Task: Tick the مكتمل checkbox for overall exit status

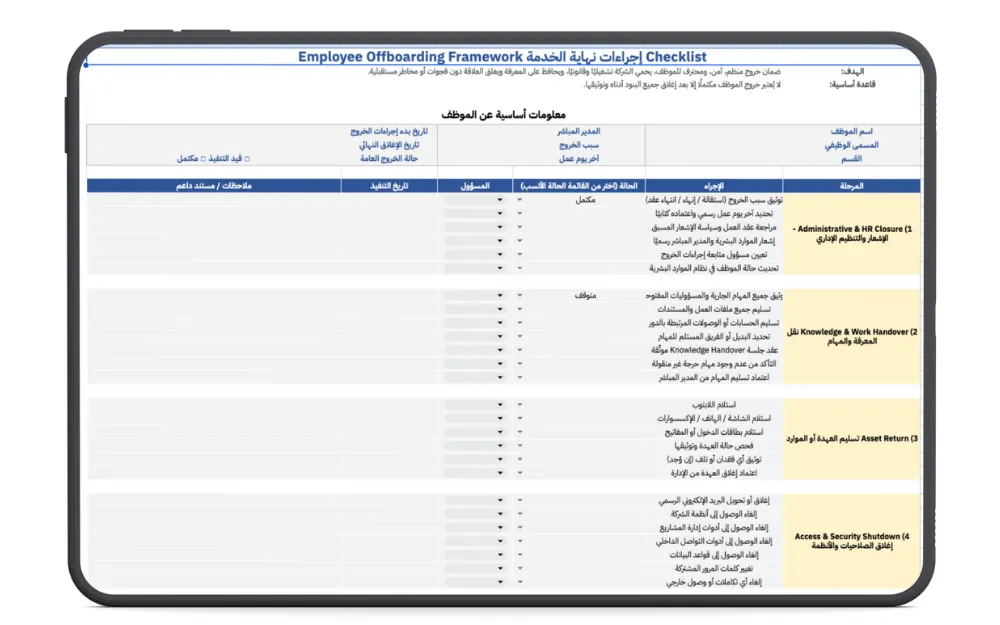Action: click(x=203, y=159)
